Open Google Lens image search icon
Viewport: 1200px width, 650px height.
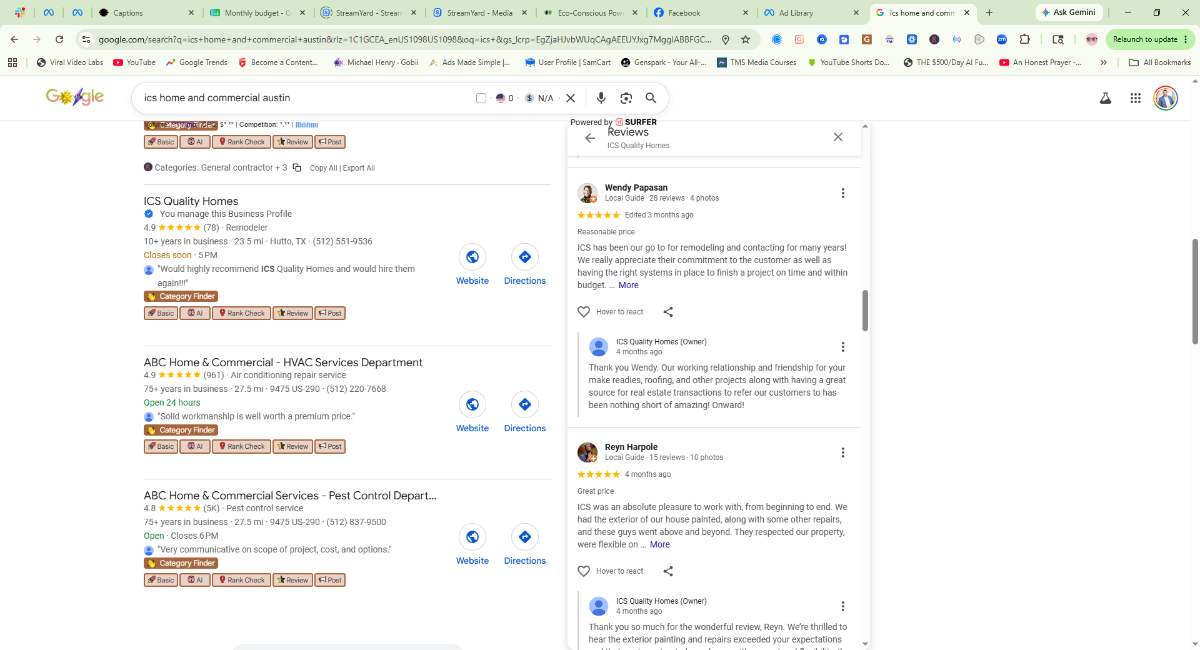click(626, 98)
